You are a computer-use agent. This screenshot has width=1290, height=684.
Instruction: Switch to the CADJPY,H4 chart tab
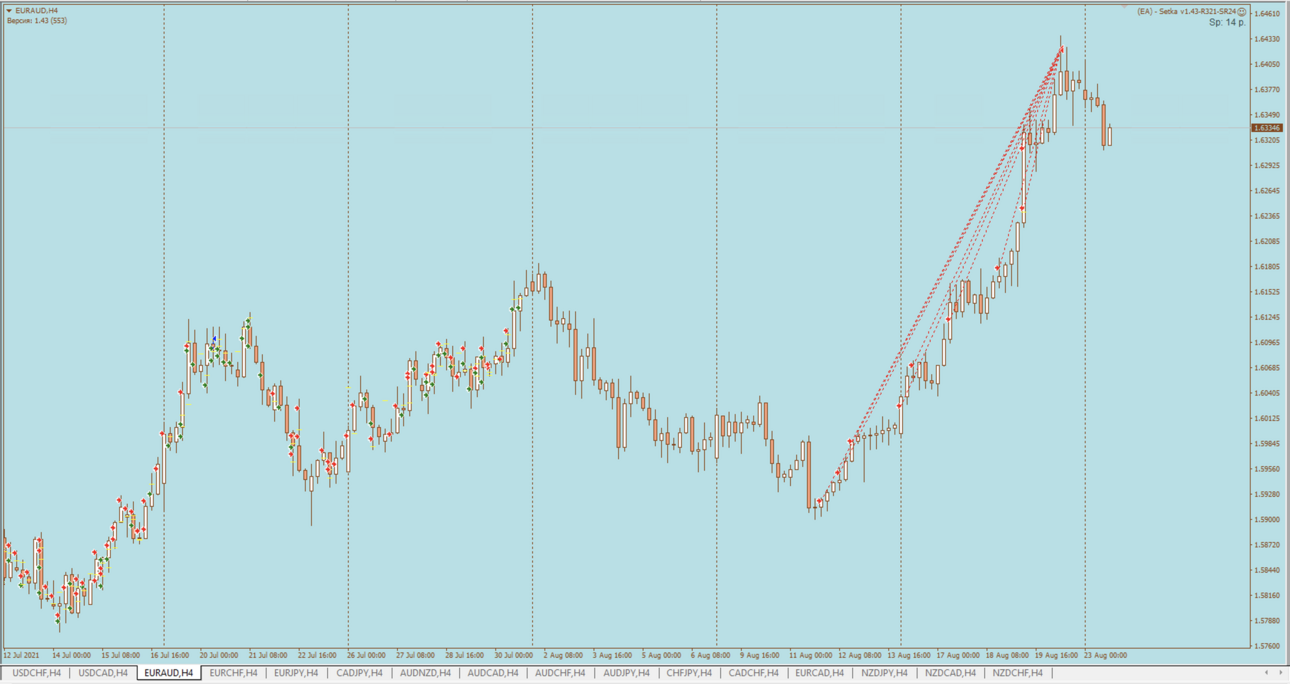coord(359,673)
